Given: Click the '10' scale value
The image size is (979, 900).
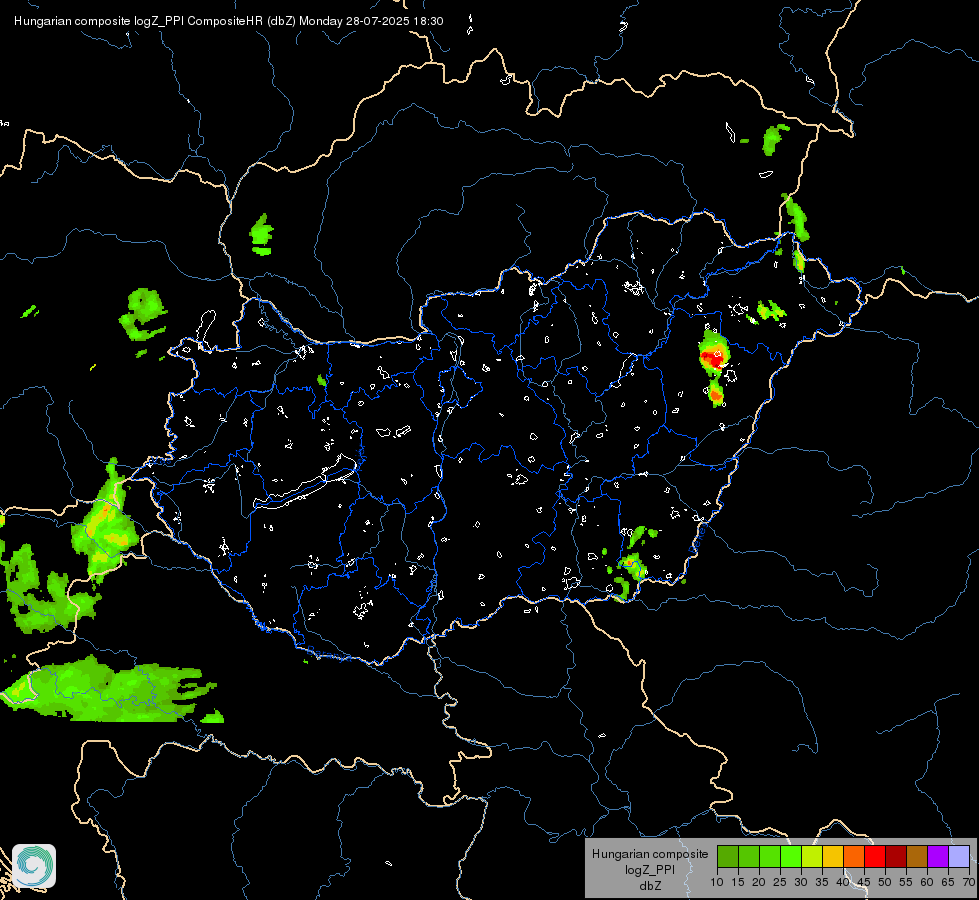Looking at the screenshot, I should [717, 883].
